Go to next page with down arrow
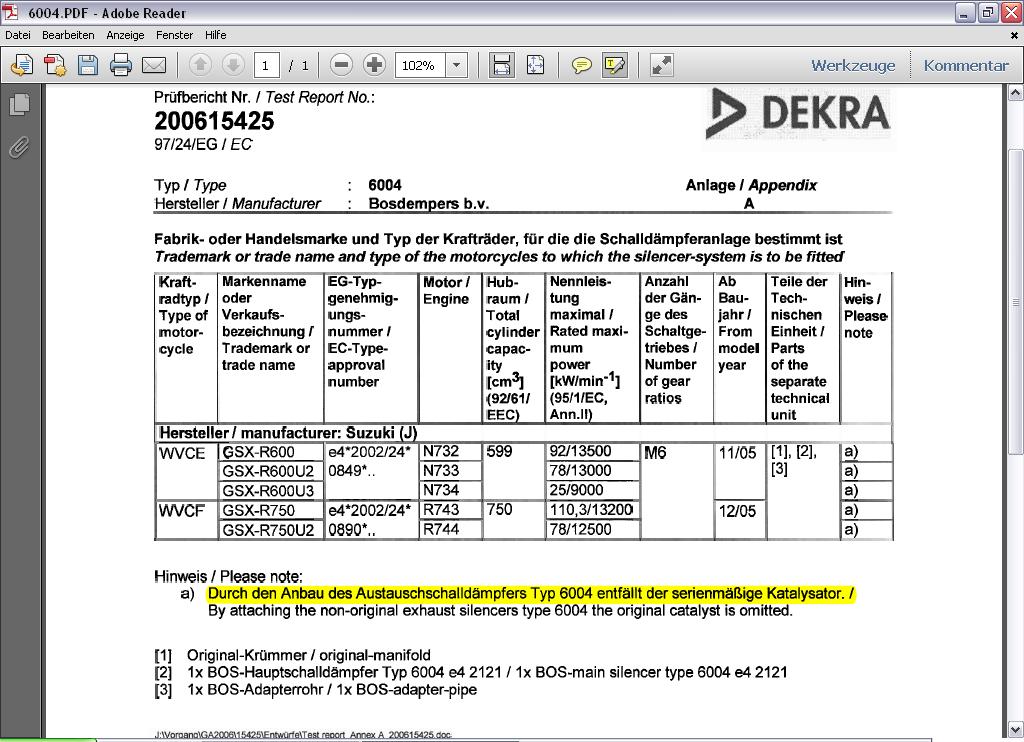Viewport: 1024px width, 742px height. click(233, 65)
